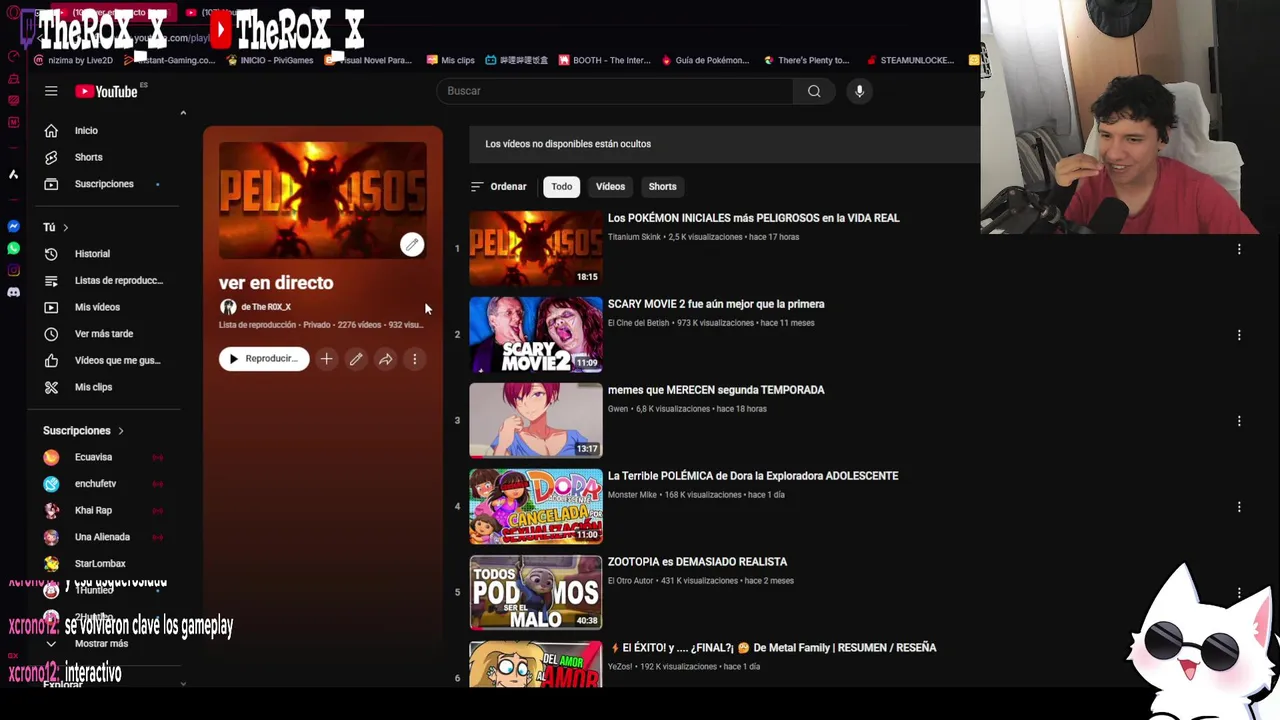The height and width of the screenshot is (720, 1280).
Task: Select the Shorts filter chip
Action: click(662, 187)
